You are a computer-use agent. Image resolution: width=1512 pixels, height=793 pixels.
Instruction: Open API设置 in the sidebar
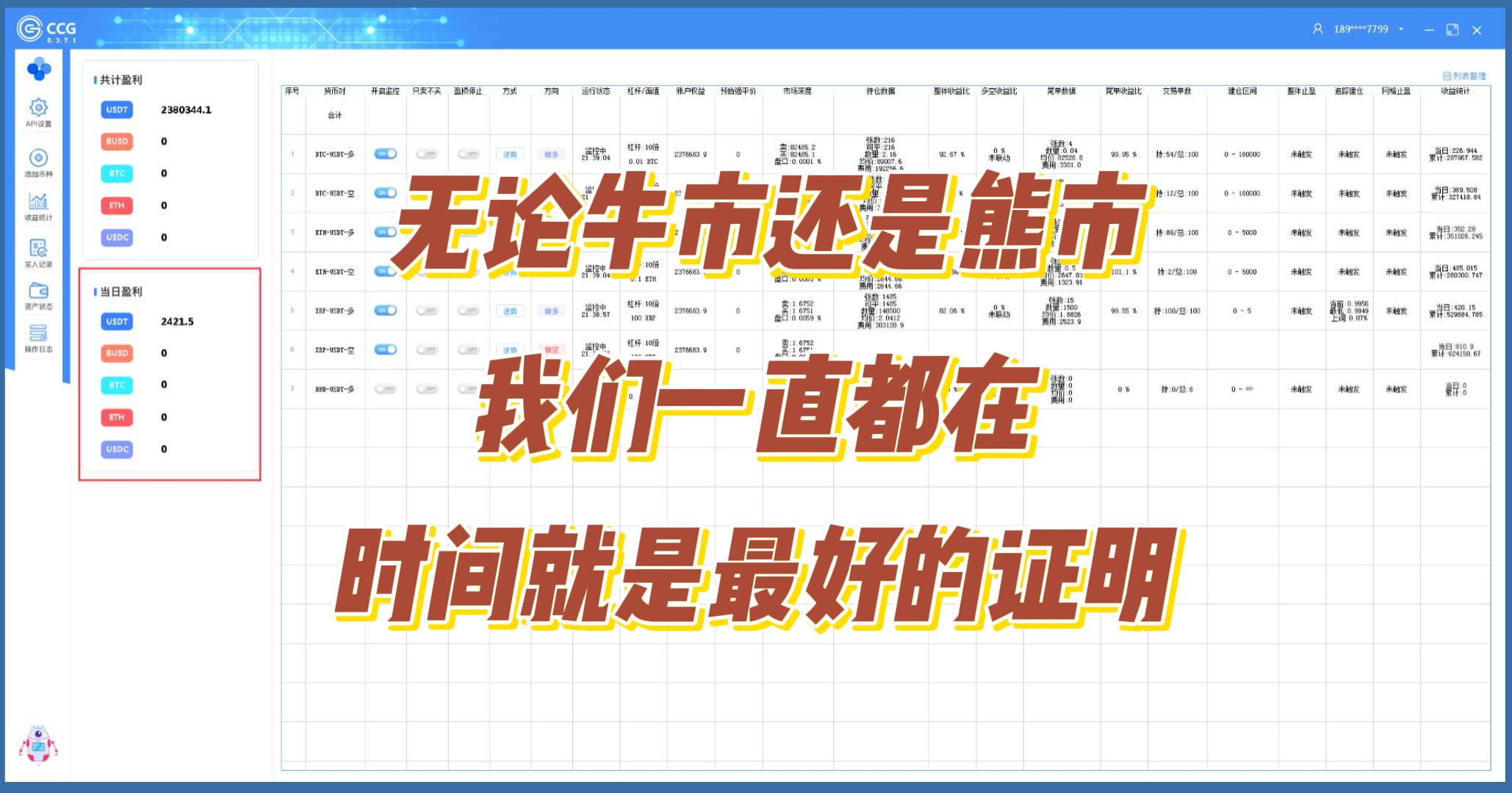(38, 109)
